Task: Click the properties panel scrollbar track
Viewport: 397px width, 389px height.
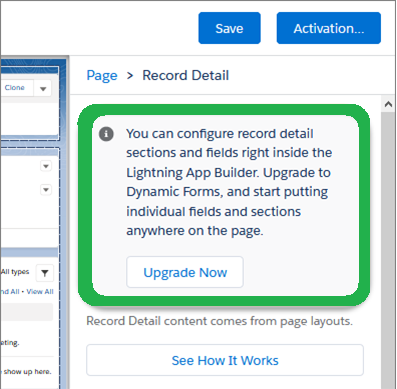Action: click(388, 250)
